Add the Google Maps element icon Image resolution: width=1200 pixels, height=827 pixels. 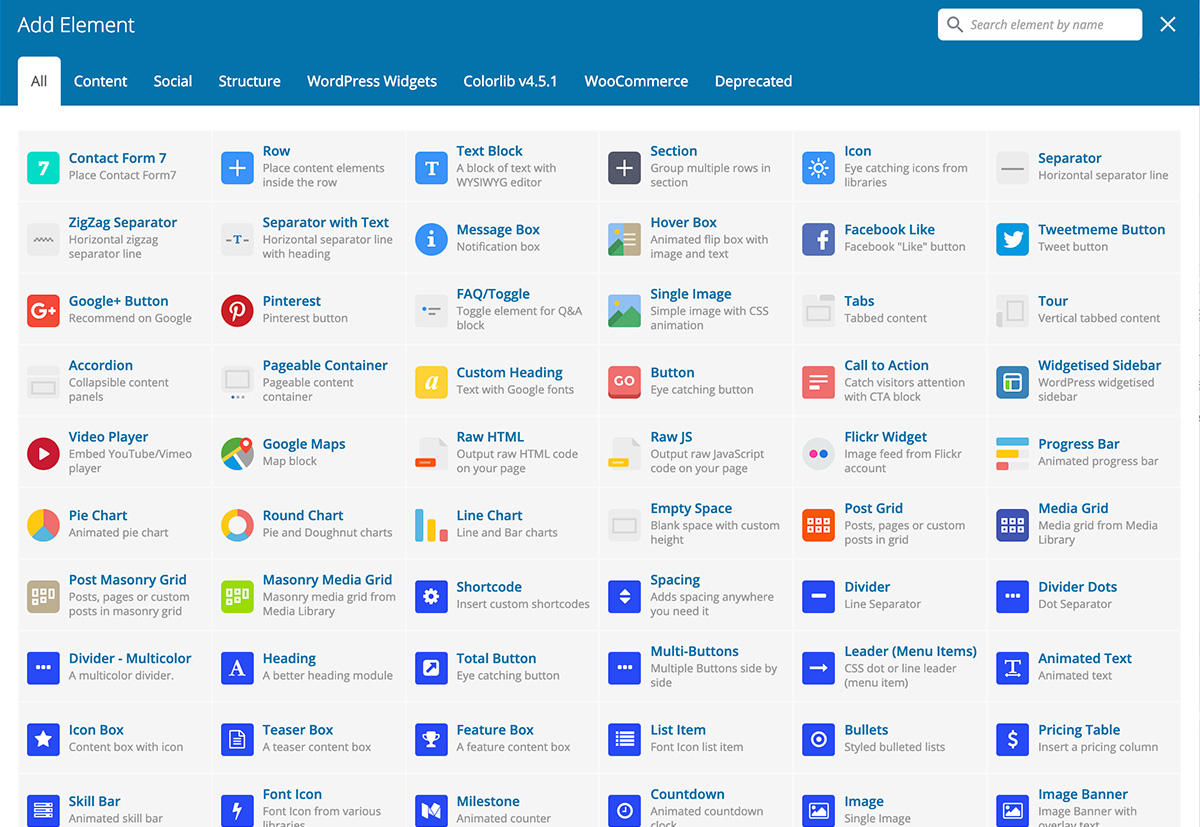pyautogui.click(x=237, y=454)
